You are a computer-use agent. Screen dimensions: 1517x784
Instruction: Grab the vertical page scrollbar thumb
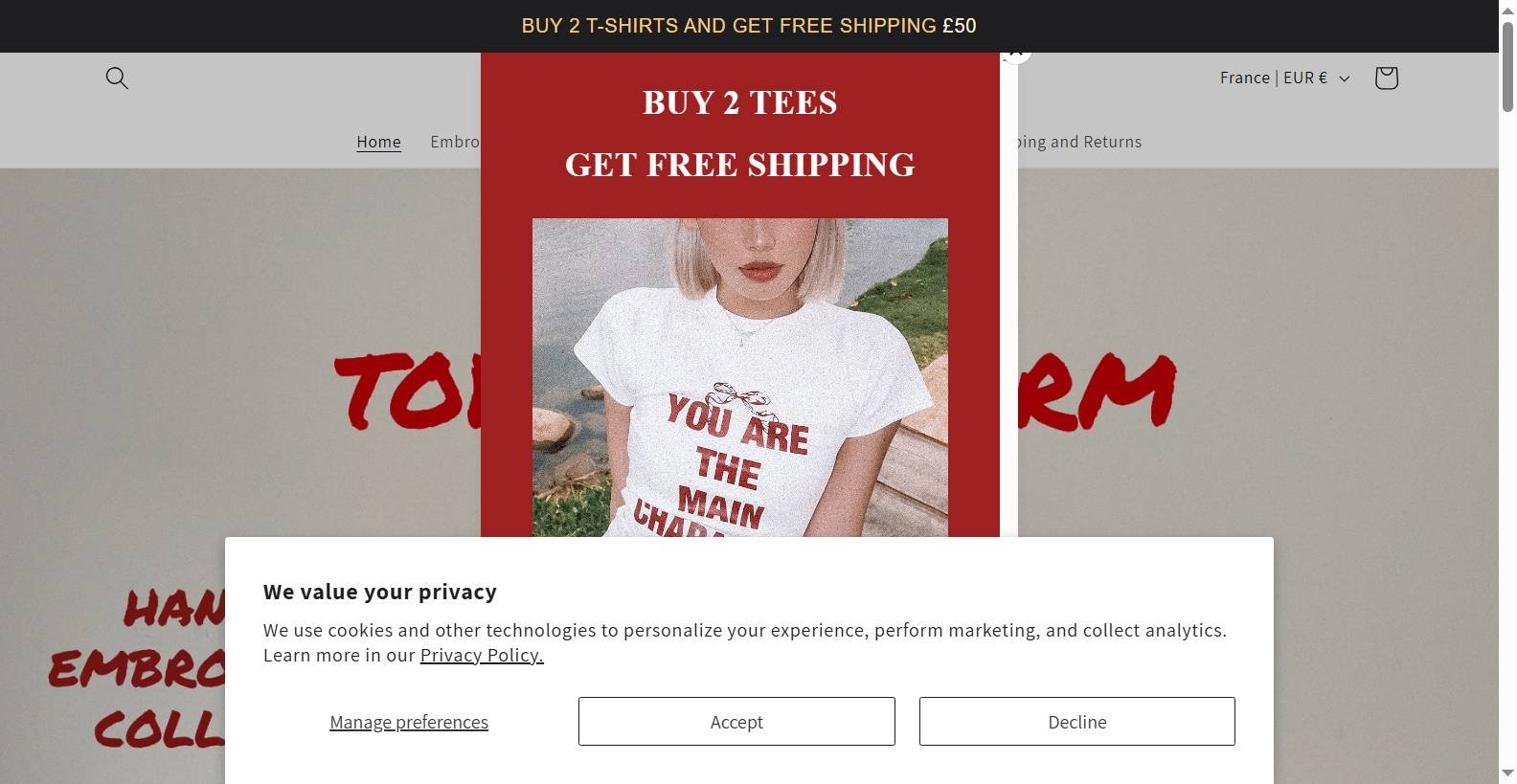coord(1507,65)
